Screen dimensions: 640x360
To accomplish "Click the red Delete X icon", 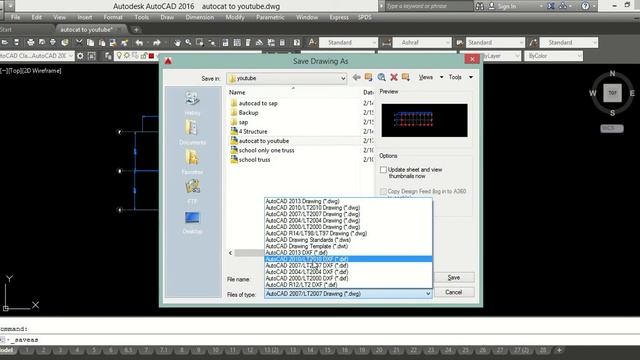I will tap(394, 77).
